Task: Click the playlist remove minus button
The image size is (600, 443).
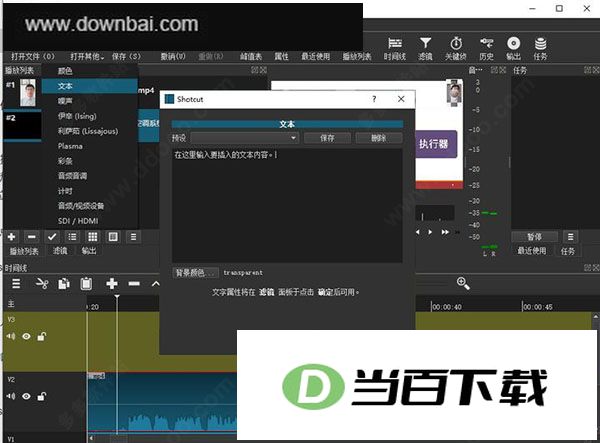Action: 32,237
